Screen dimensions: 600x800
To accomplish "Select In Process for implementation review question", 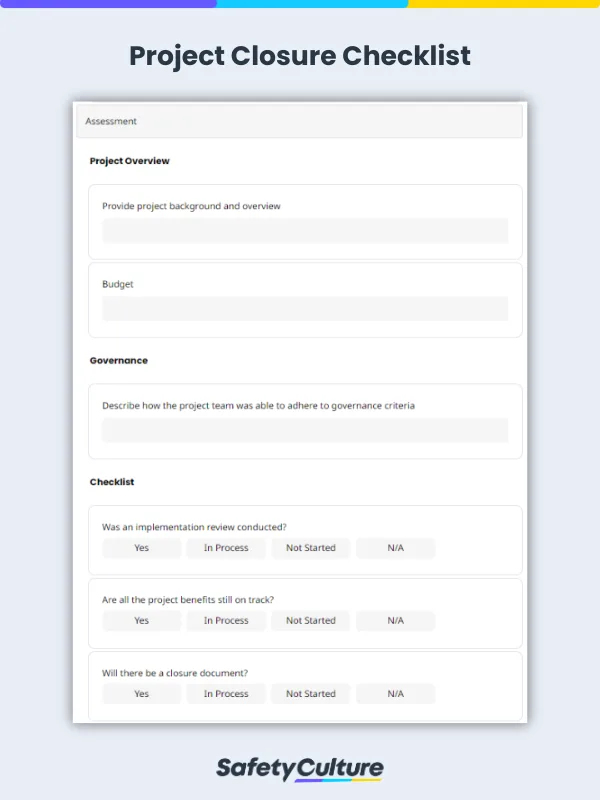I will pyautogui.click(x=226, y=548).
